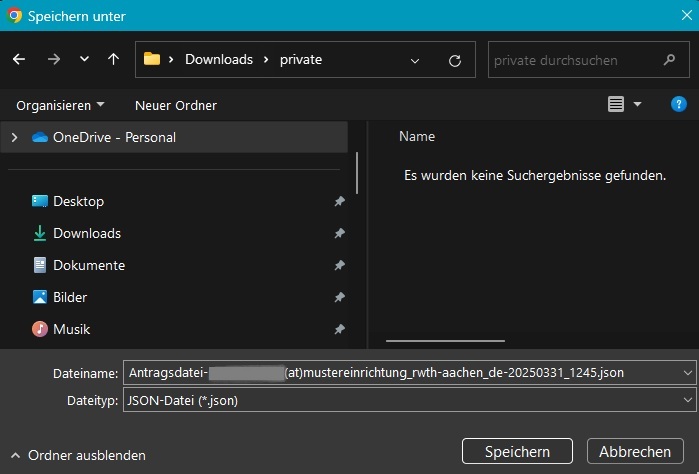
Task: Open the Organisieren menu
Action: 60,105
